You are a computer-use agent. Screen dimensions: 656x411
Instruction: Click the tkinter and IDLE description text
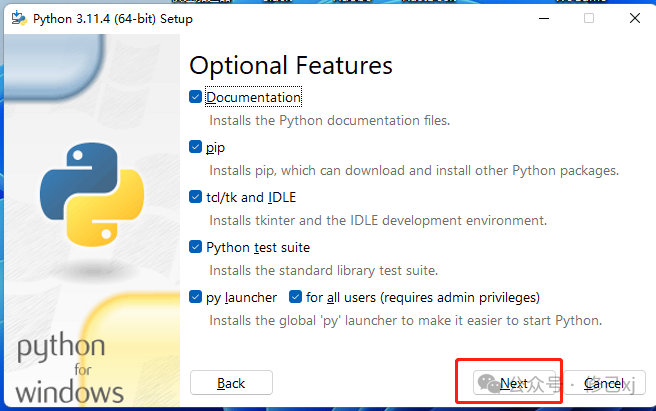[x=377, y=221]
